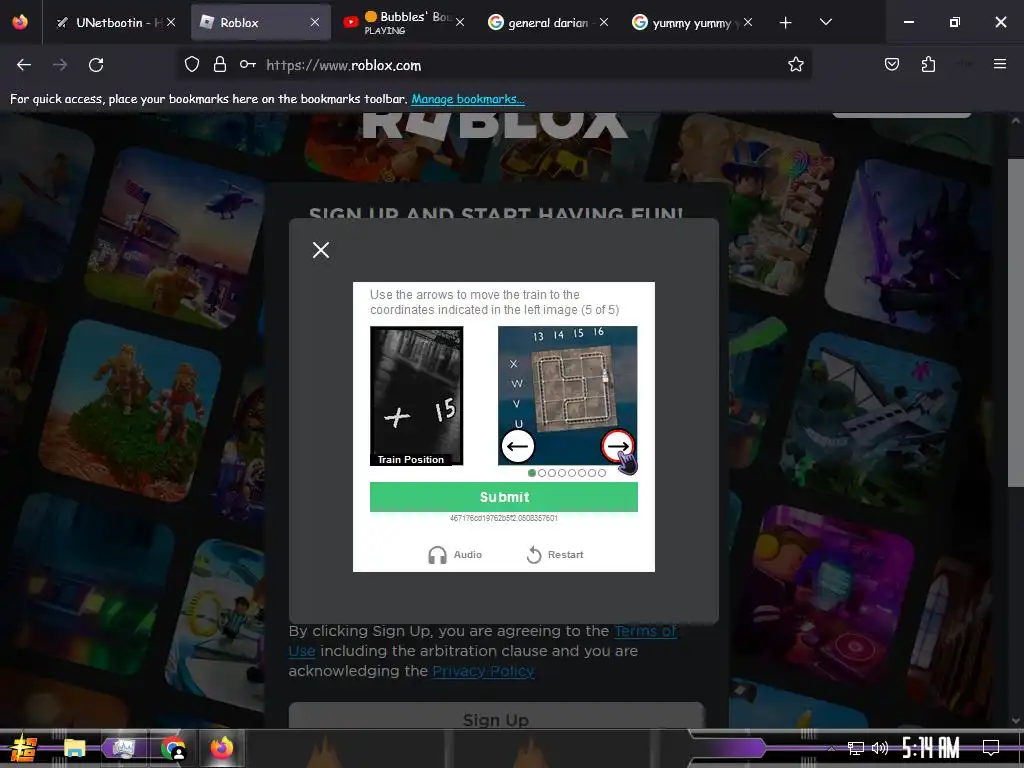Screen dimensions: 1024x768
Task: Click the Sign Up button
Action: (x=496, y=717)
